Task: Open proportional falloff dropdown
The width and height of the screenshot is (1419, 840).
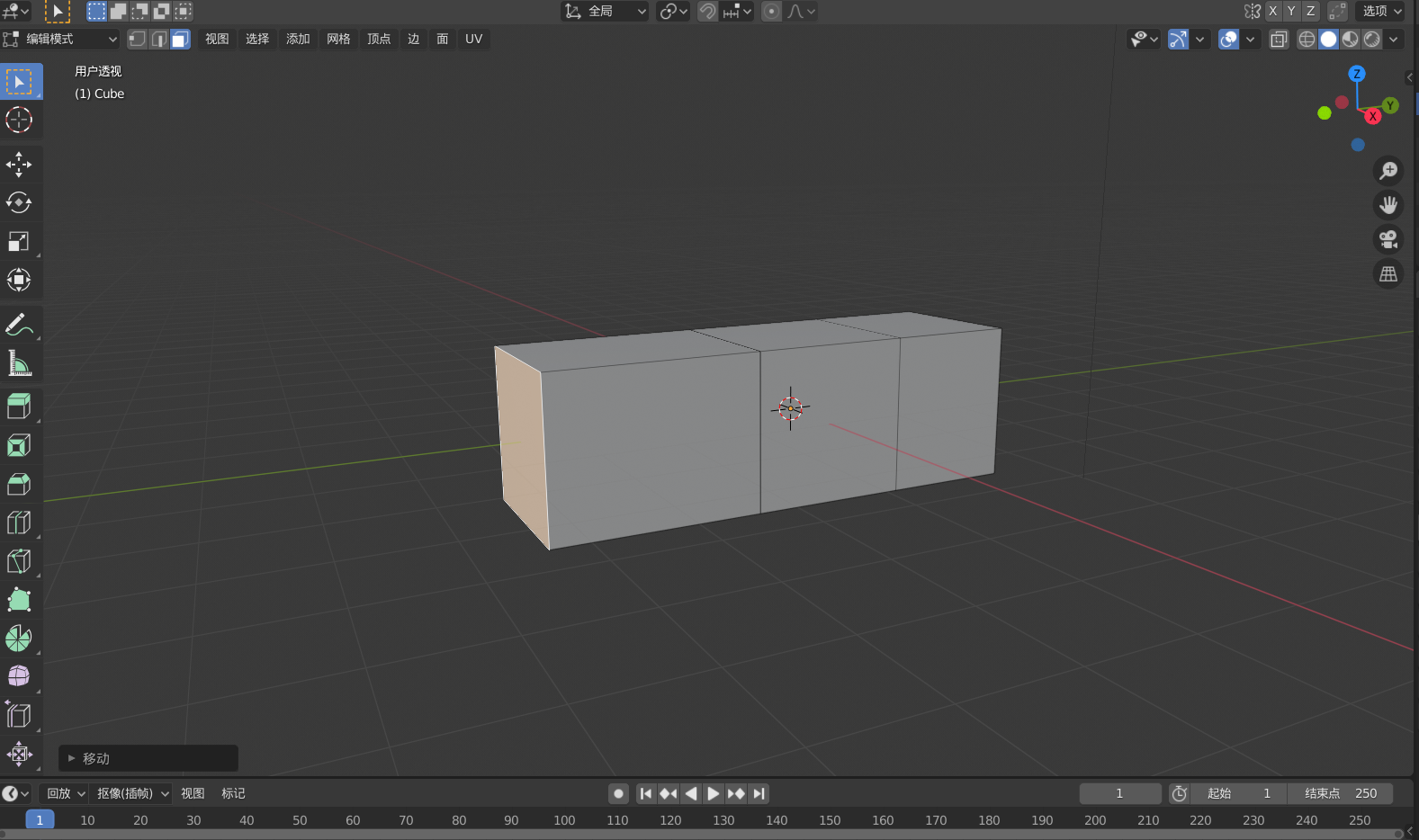Action: [801, 11]
